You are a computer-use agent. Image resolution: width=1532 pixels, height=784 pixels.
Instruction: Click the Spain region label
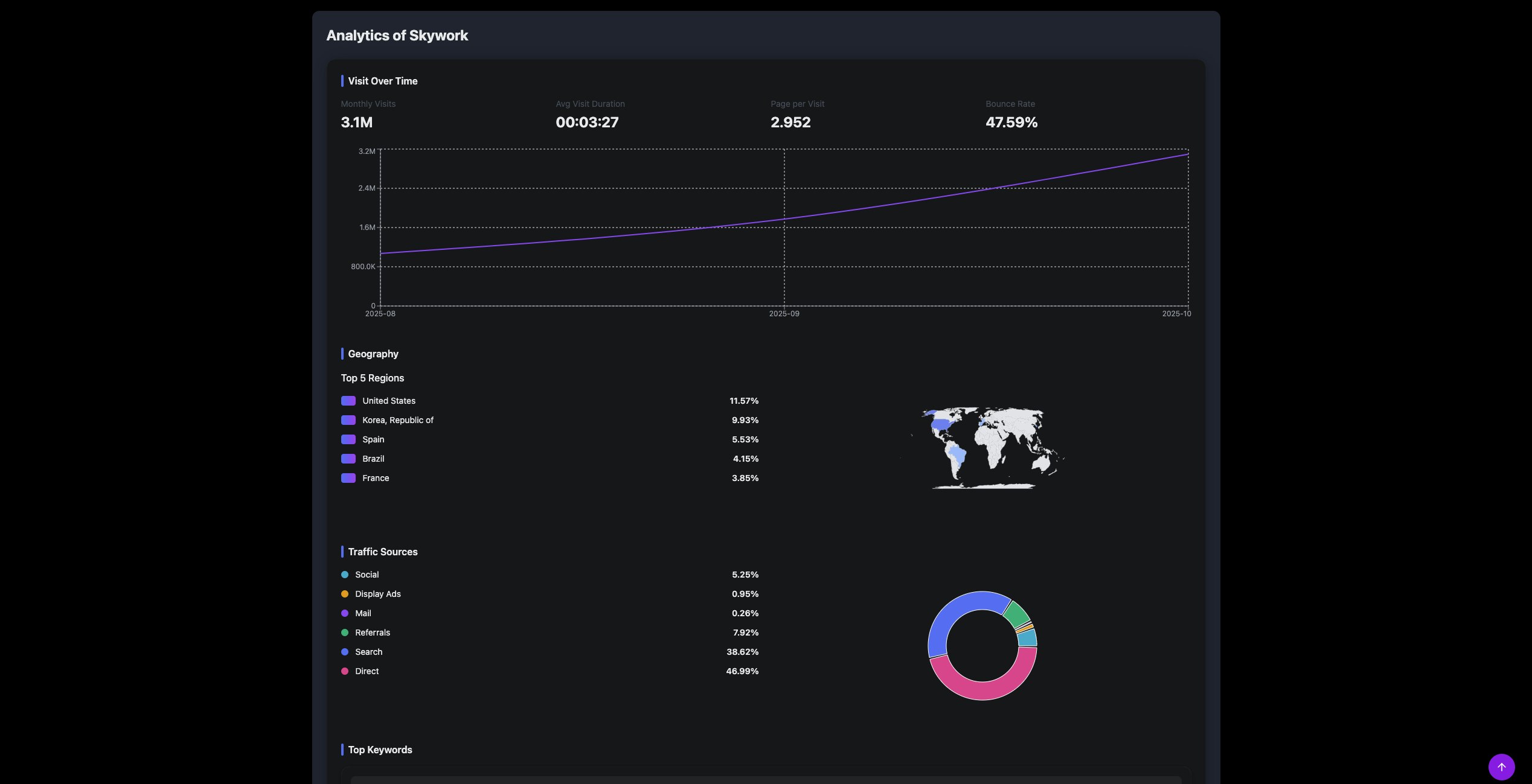(x=373, y=439)
